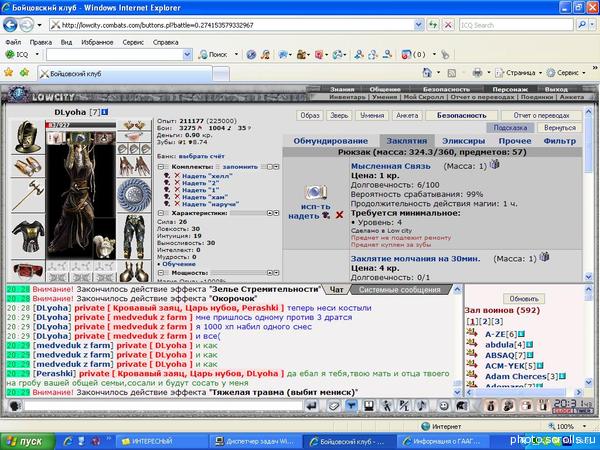Click the sword icon beside A-ZE

click(472, 333)
